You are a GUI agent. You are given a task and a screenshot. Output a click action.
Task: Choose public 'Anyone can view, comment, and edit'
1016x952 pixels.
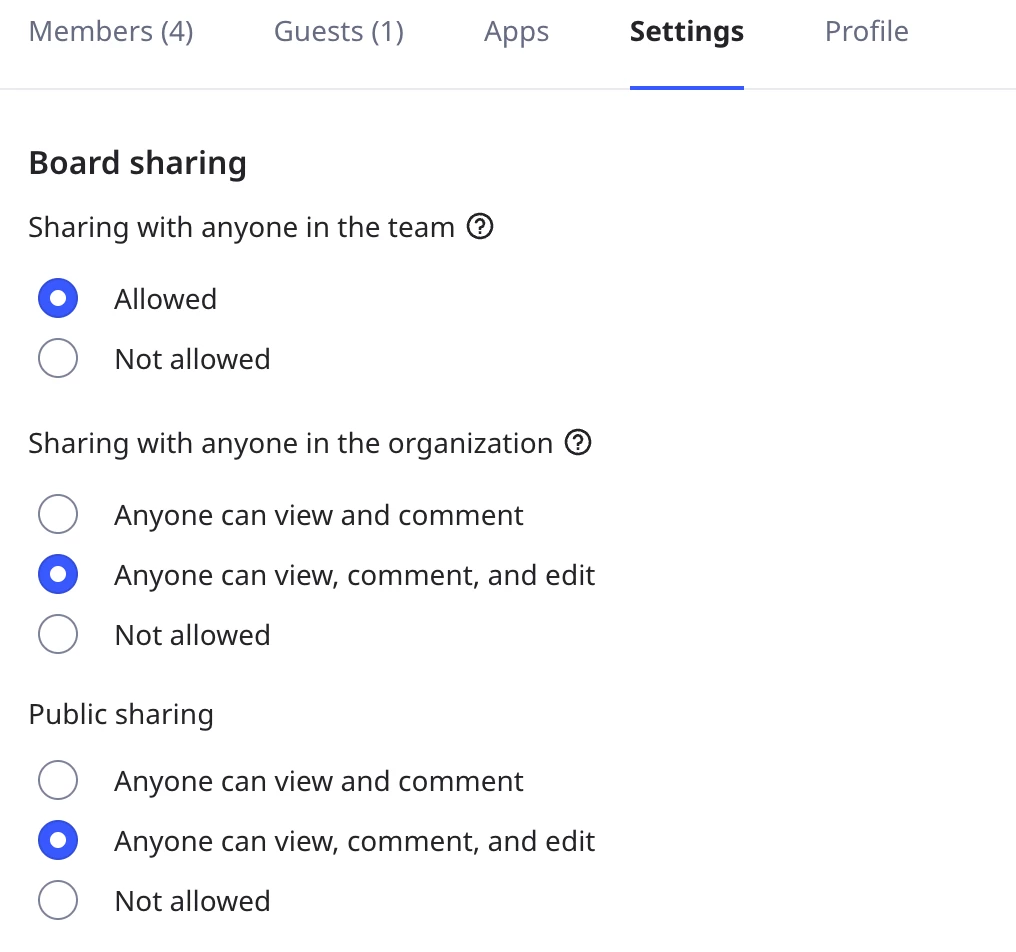coord(58,841)
